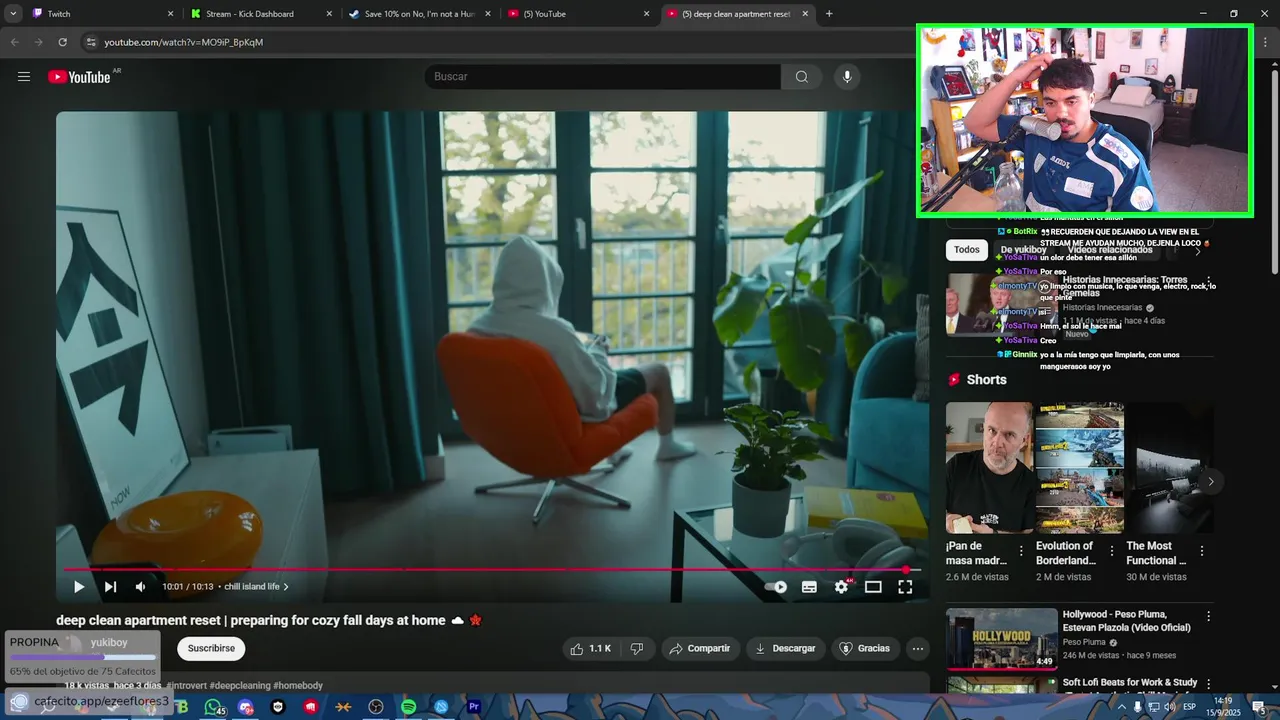This screenshot has width=1280, height=720.
Task: Go to YouTube home via logo
Action: tap(79, 77)
